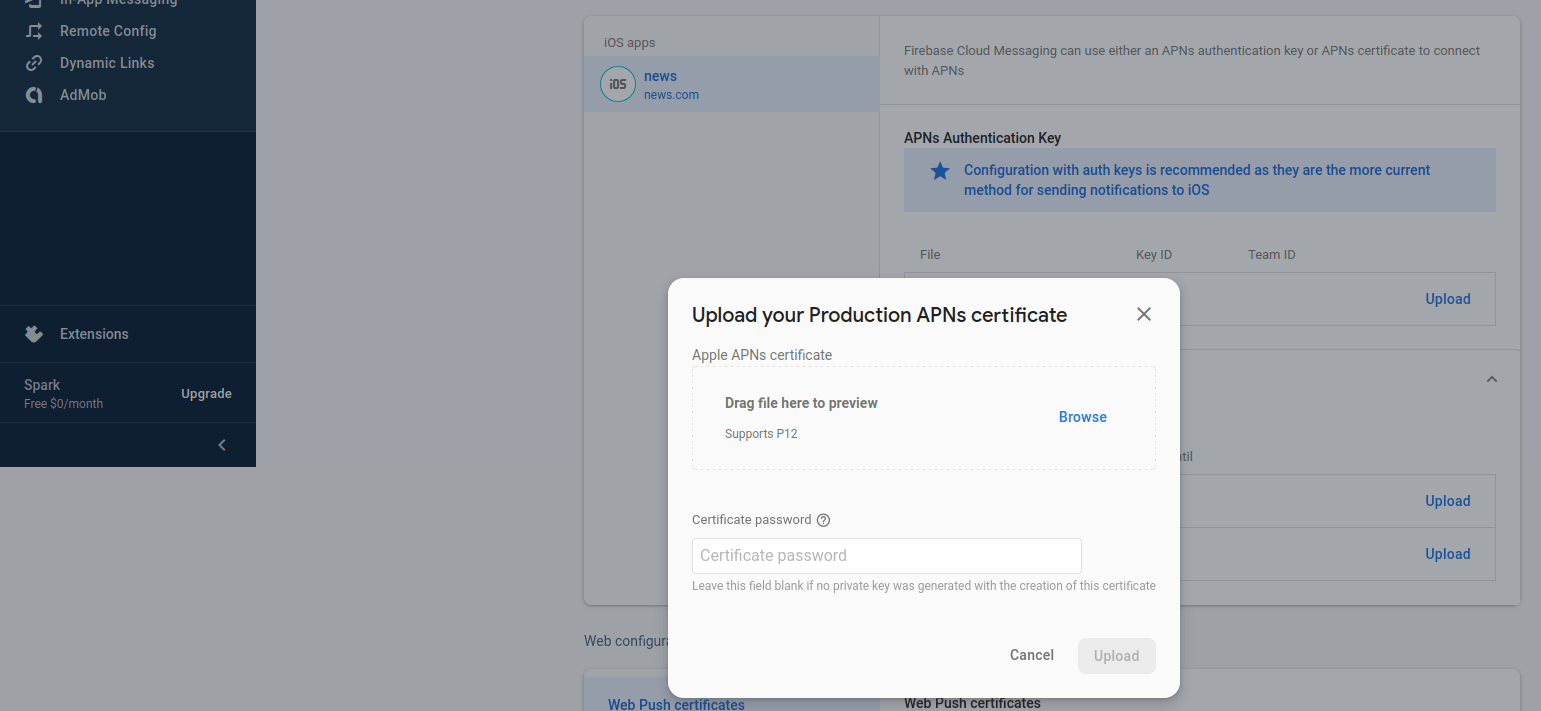The height and width of the screenshot is (711, 1541).
Task: Close the Upload APNs certificate dialog
Action: (x=1144, y=314)
